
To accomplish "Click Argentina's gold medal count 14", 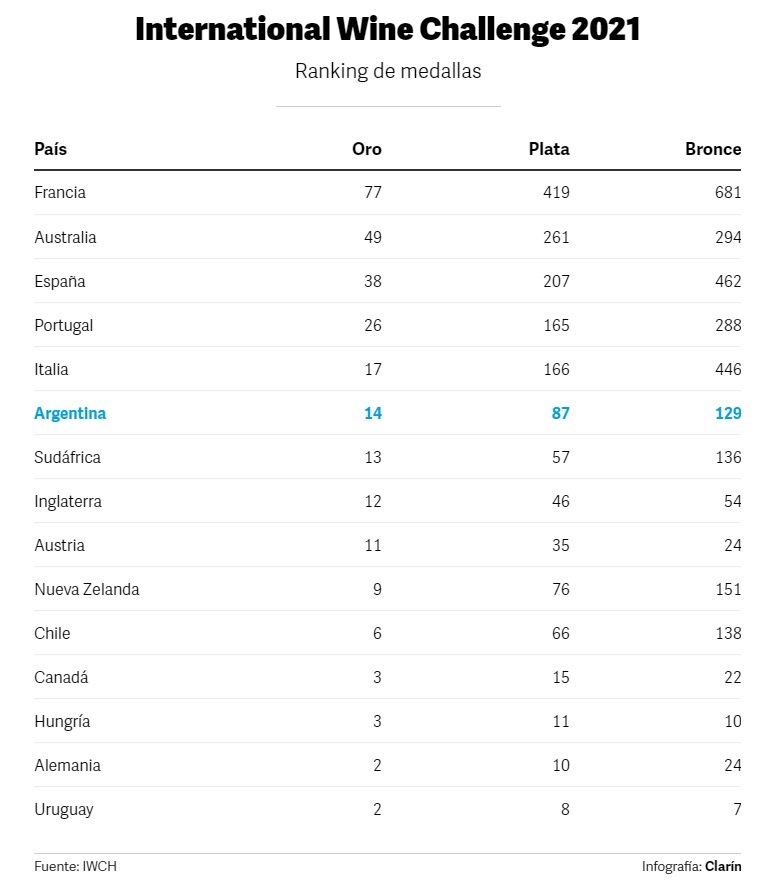I will (373, 414).
